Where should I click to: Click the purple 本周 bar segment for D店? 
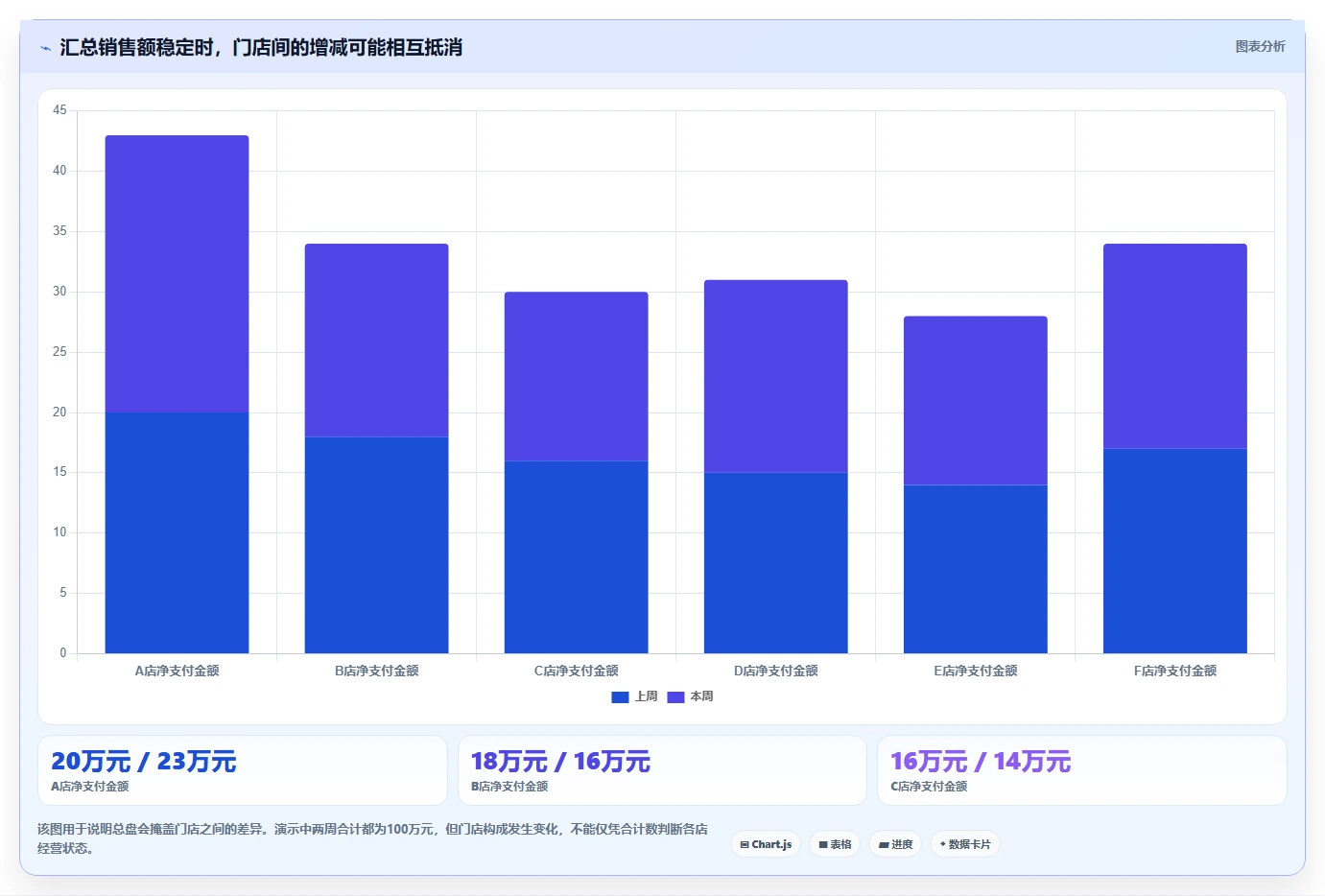[x=775, y=376]
